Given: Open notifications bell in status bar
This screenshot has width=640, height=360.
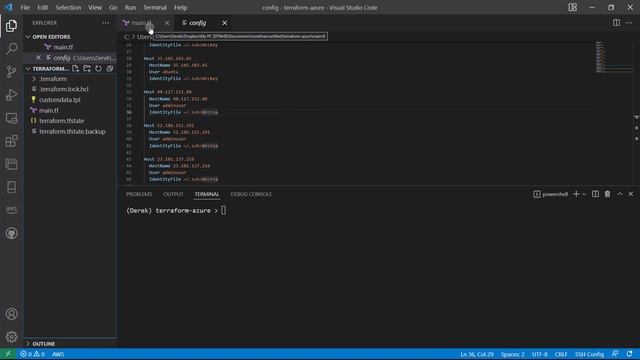Looking at the screenshot, I should click(x=630, y=354).
